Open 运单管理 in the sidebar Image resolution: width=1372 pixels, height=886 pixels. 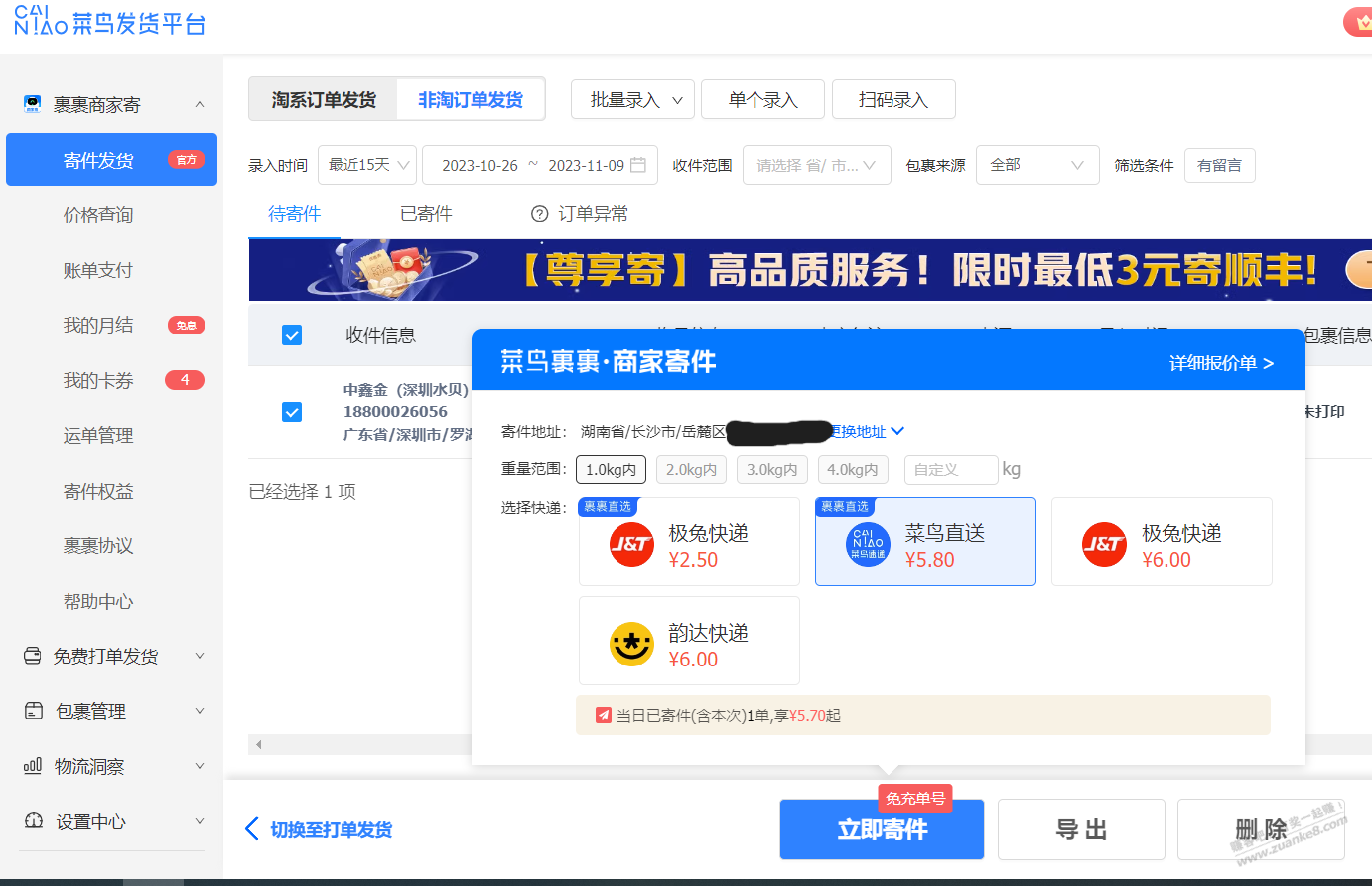click(98, 435)
